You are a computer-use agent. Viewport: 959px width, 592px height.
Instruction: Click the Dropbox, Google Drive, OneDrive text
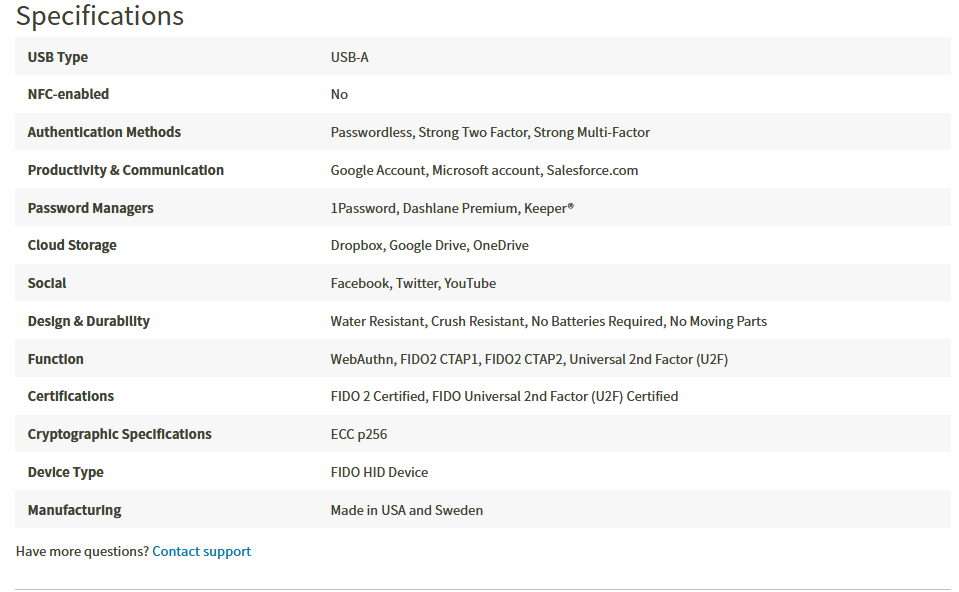tap(429, 245)
